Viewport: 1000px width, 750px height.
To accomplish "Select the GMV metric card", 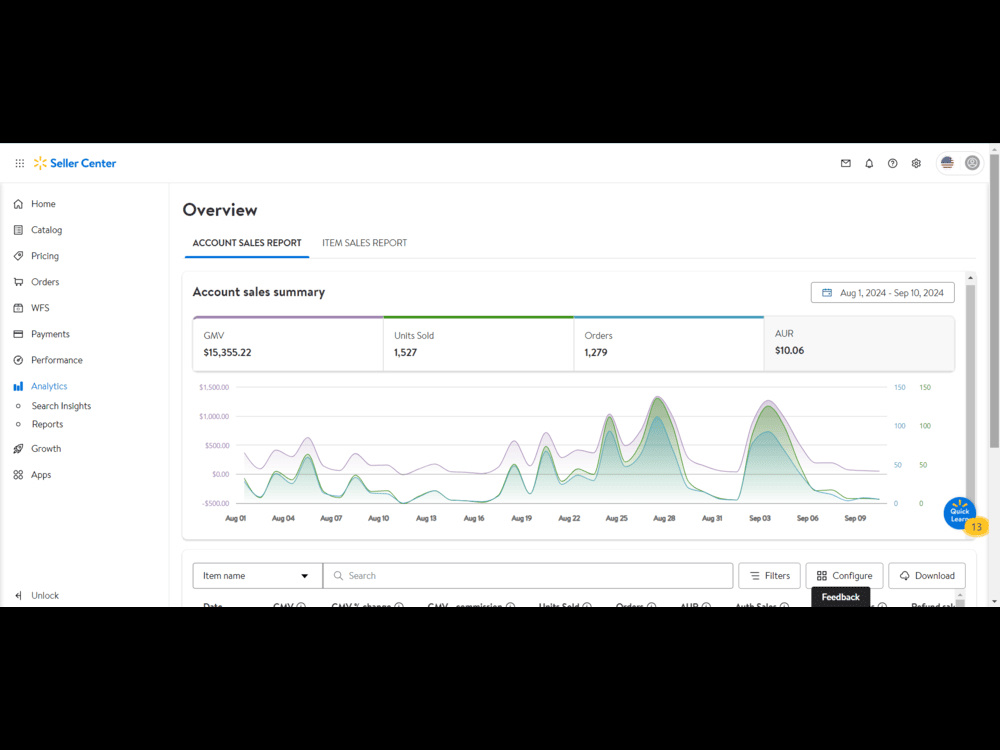I will 288,344.
